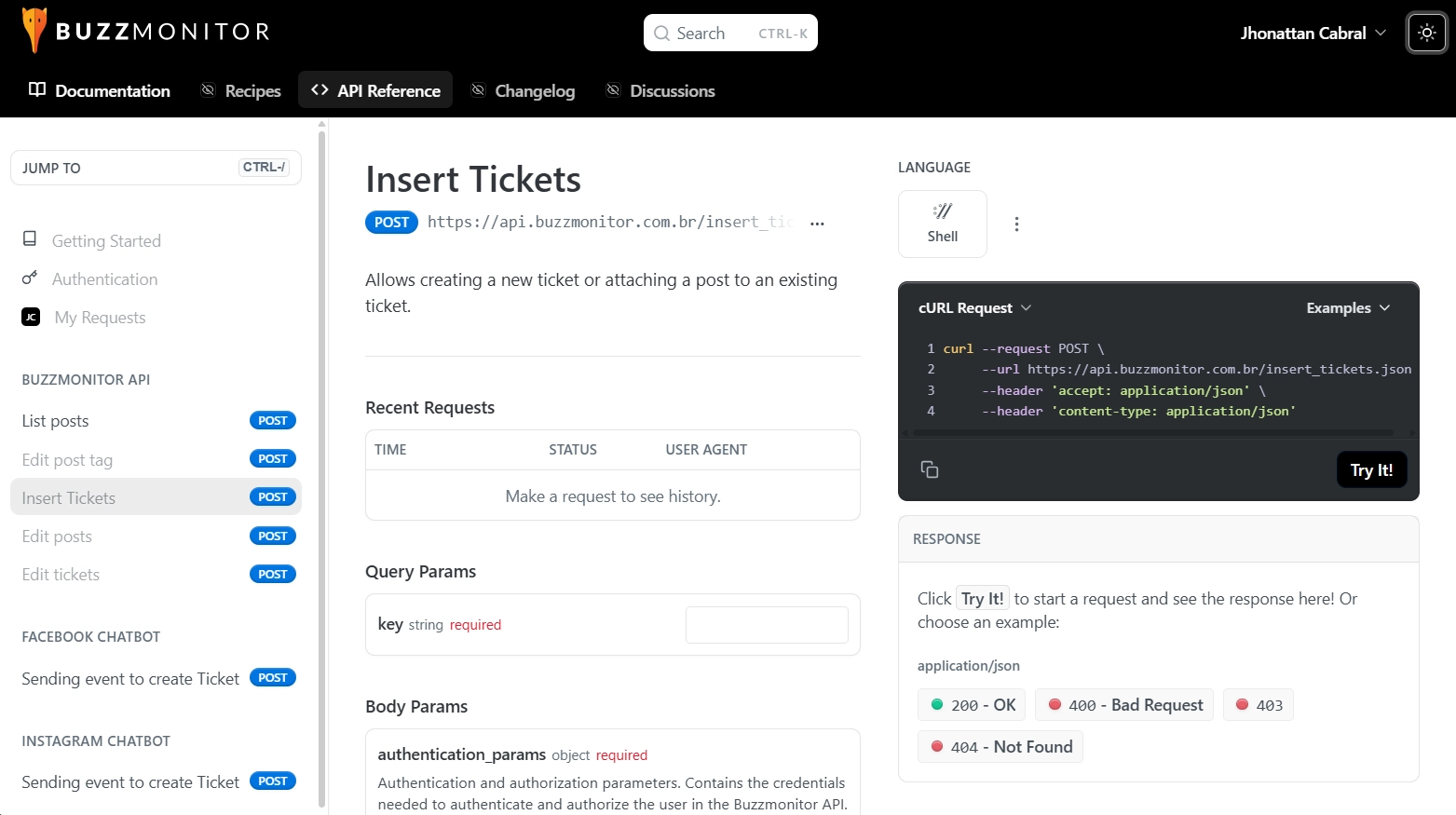Click into the key query param field

click(x=767, y=625)
